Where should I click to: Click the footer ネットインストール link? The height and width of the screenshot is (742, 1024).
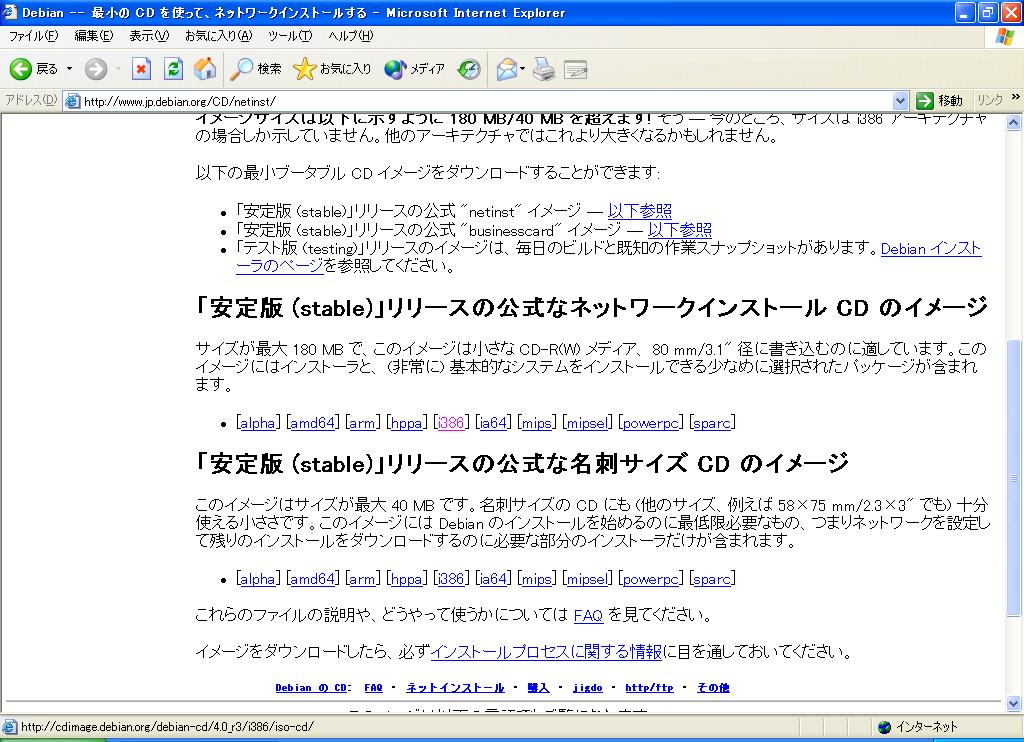tap(455, 688)
